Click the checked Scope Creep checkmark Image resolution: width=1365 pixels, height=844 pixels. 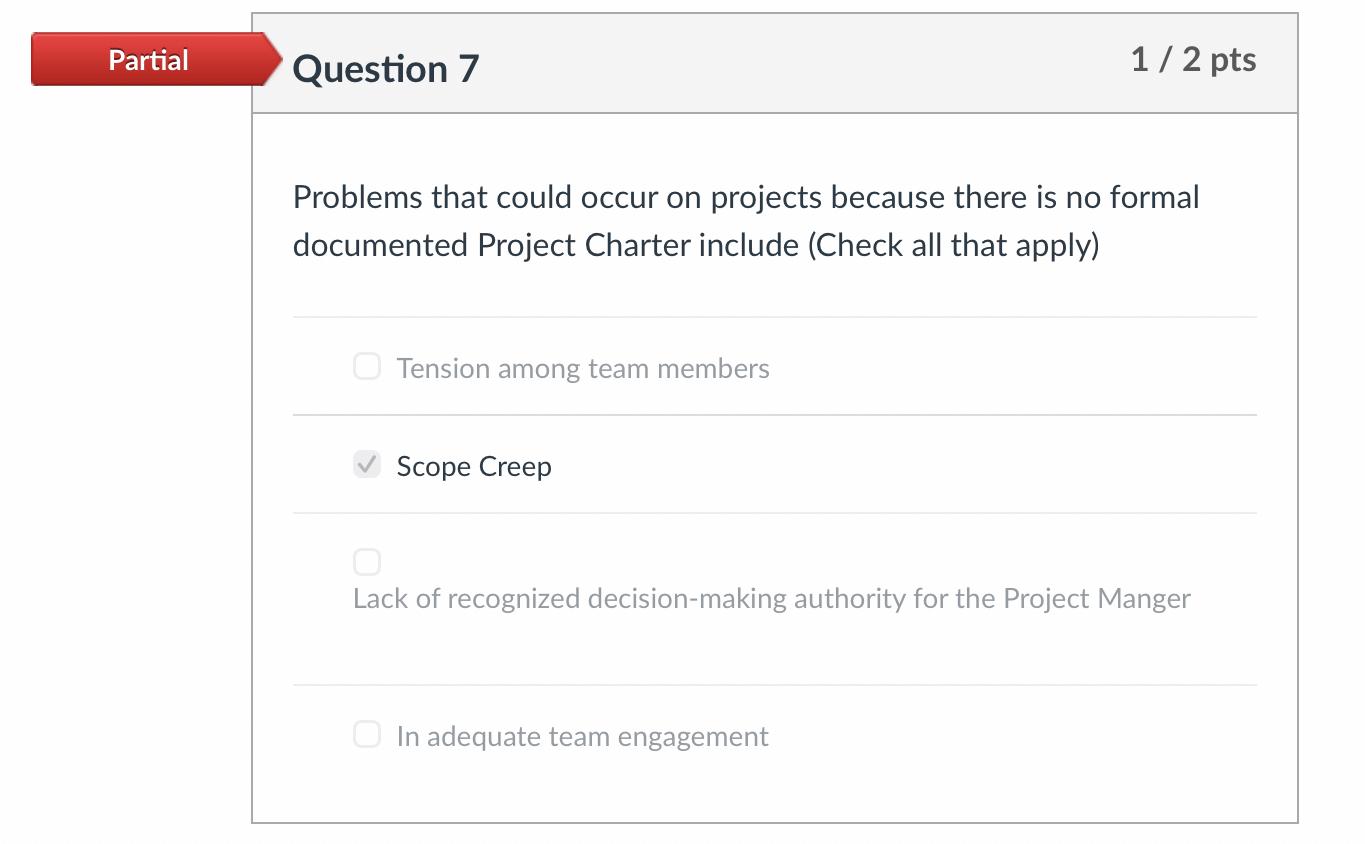point(366,464)
